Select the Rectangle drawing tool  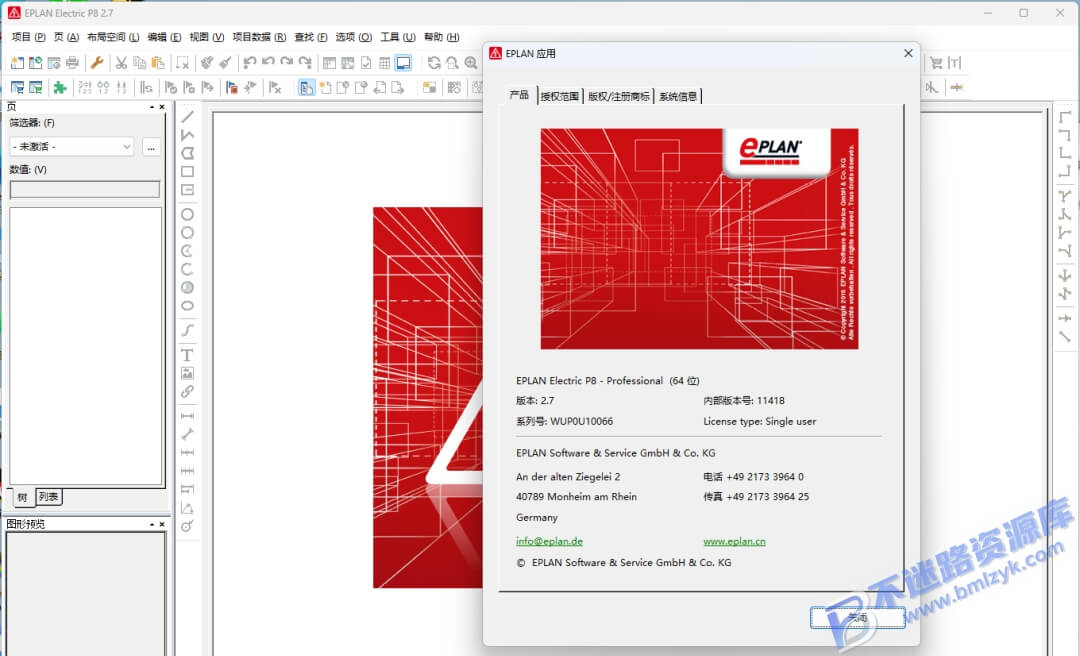[187, 172]
